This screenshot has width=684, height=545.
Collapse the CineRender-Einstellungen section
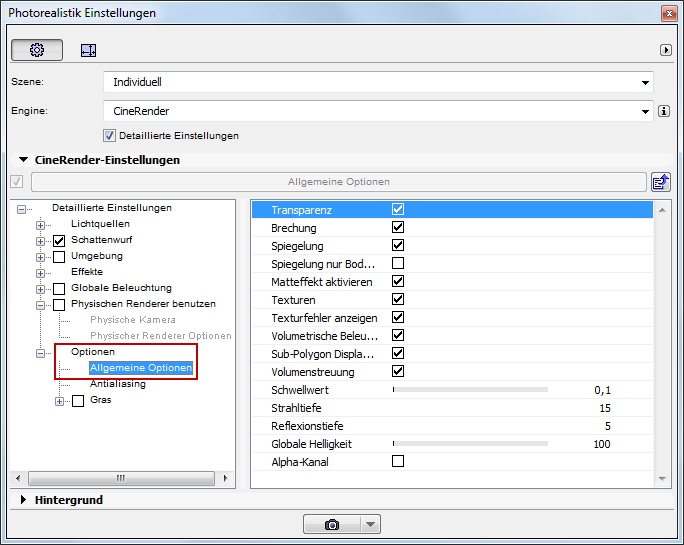pos(24,160)
